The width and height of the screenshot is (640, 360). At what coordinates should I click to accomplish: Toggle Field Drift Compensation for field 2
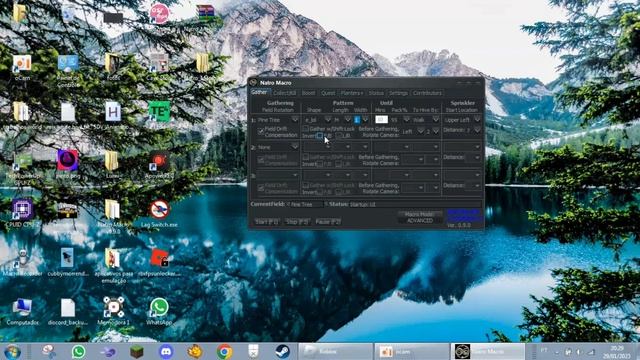(x=261, y=160)
